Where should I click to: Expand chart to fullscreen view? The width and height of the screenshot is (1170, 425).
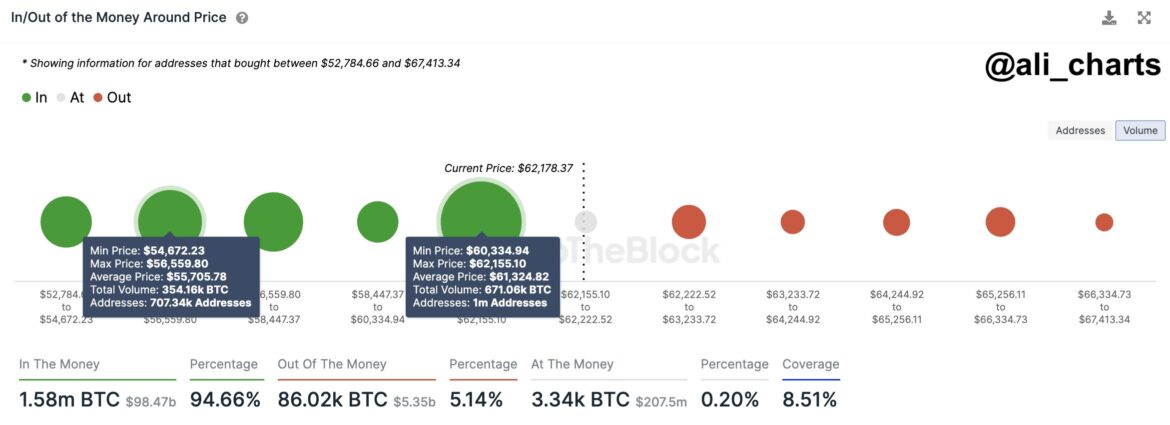(x=1144, y=18)
